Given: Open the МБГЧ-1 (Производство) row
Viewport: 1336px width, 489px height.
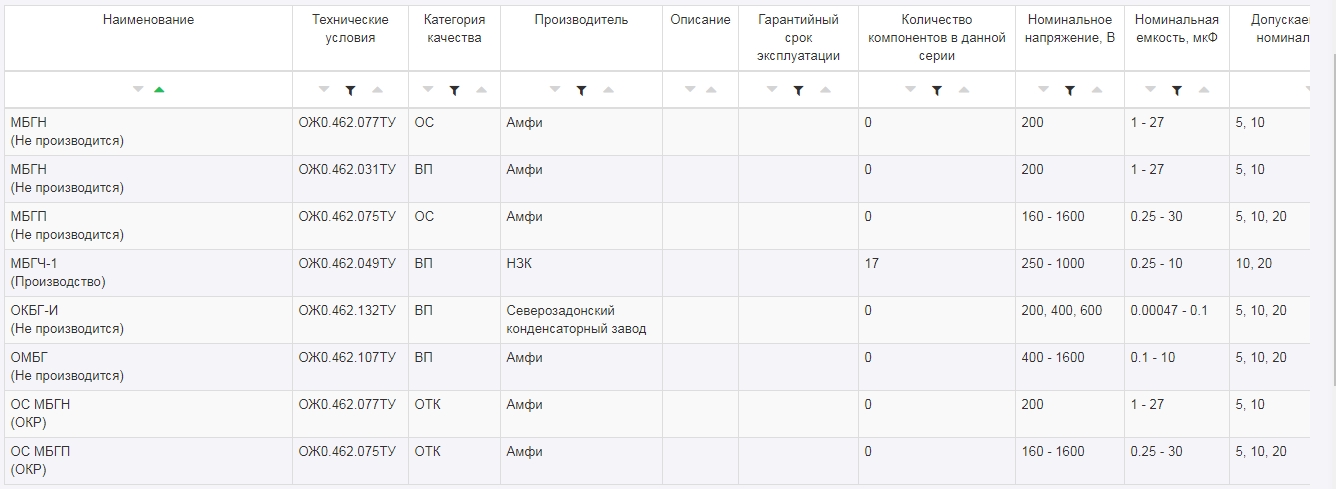Looking at the screenshot, I should (57, 272).
